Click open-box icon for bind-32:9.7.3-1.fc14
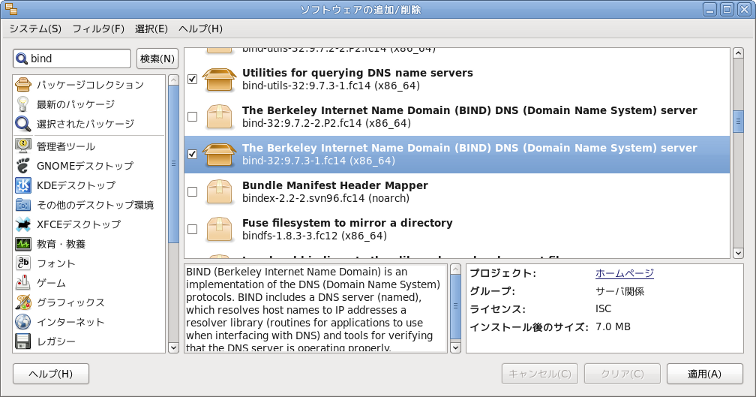The width and height of the screenshot is (756, 397). click(219, 154)
